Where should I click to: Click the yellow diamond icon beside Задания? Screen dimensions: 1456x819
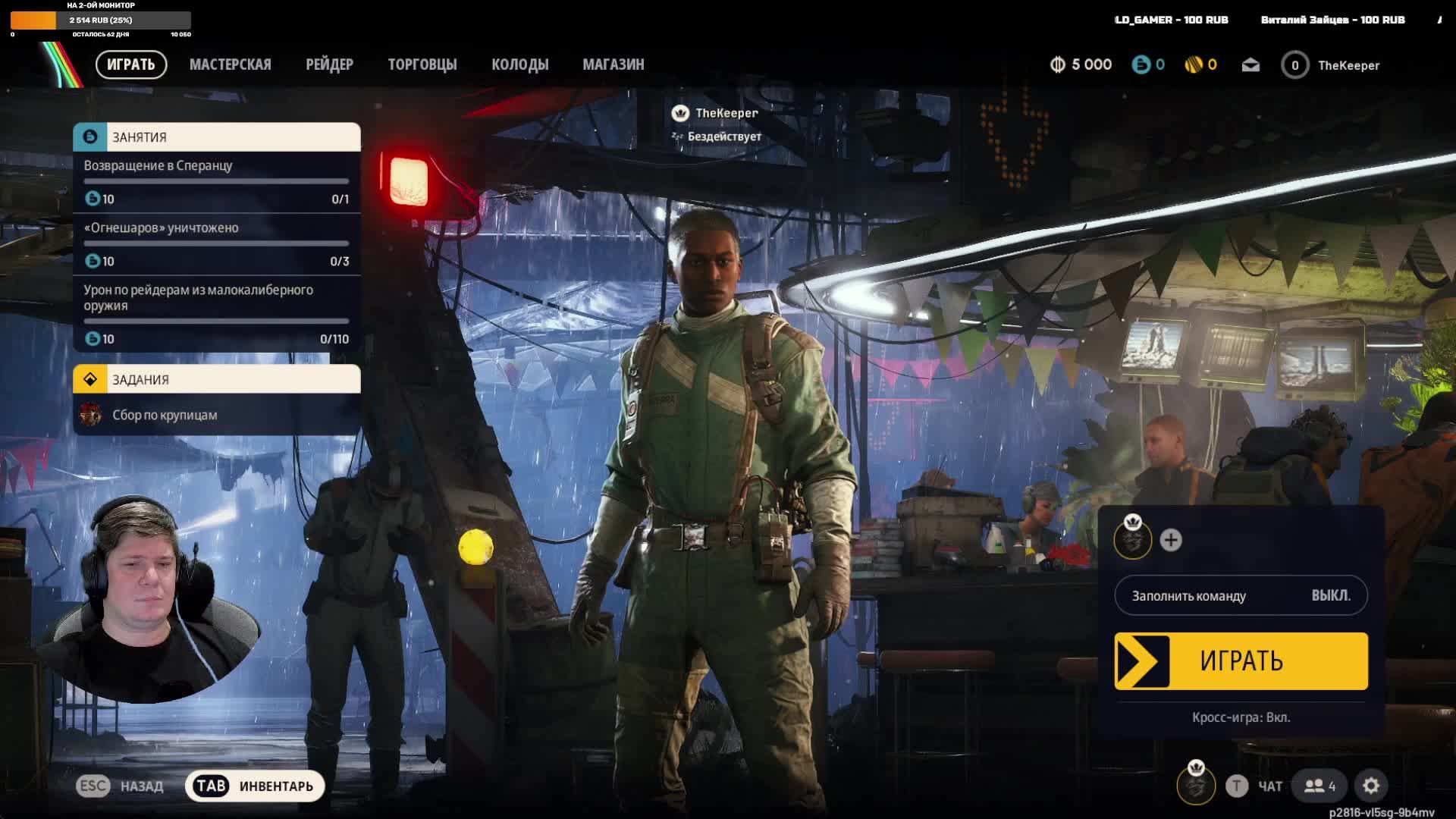[x=90, y=379]
